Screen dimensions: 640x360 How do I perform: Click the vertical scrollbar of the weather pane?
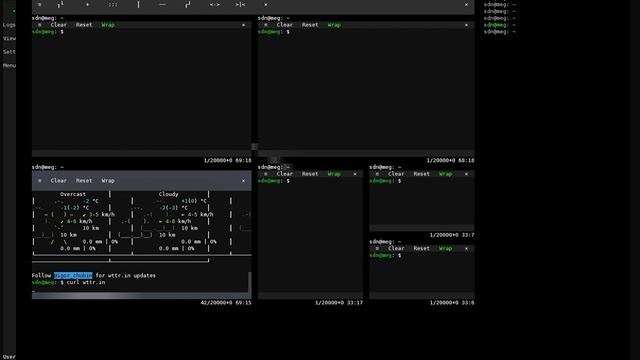point(250,282)
